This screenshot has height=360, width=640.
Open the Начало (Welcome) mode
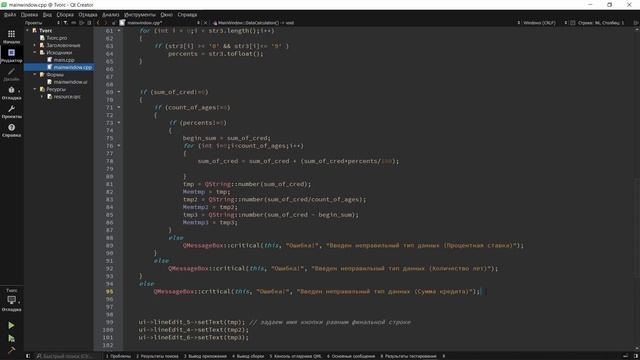[11, 37]
